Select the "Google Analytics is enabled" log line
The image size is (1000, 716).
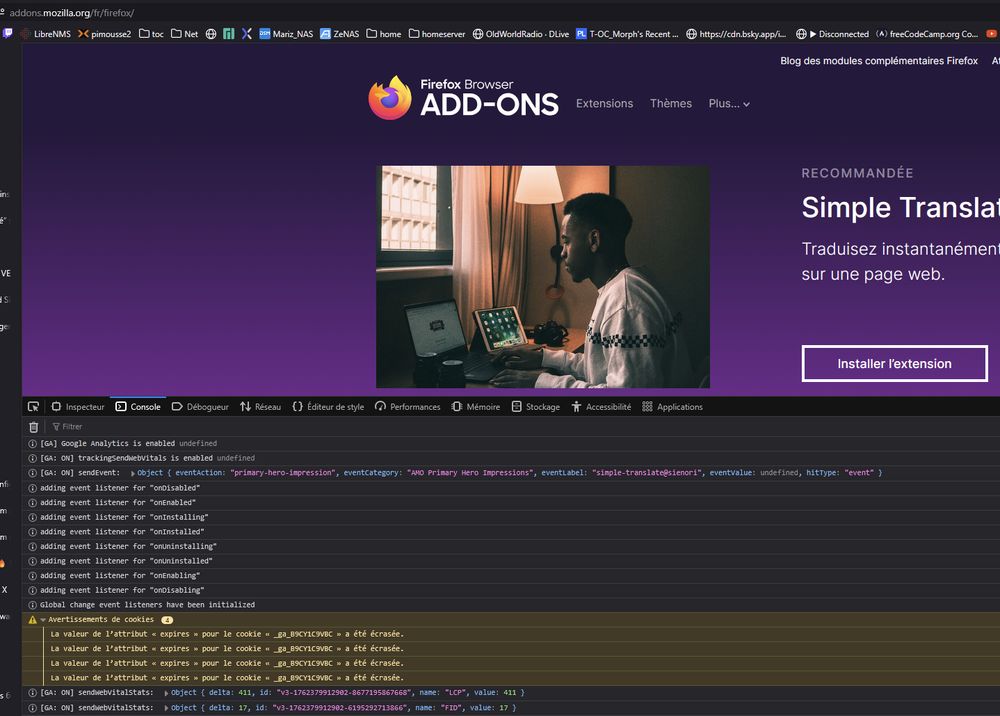pos(511,443)
